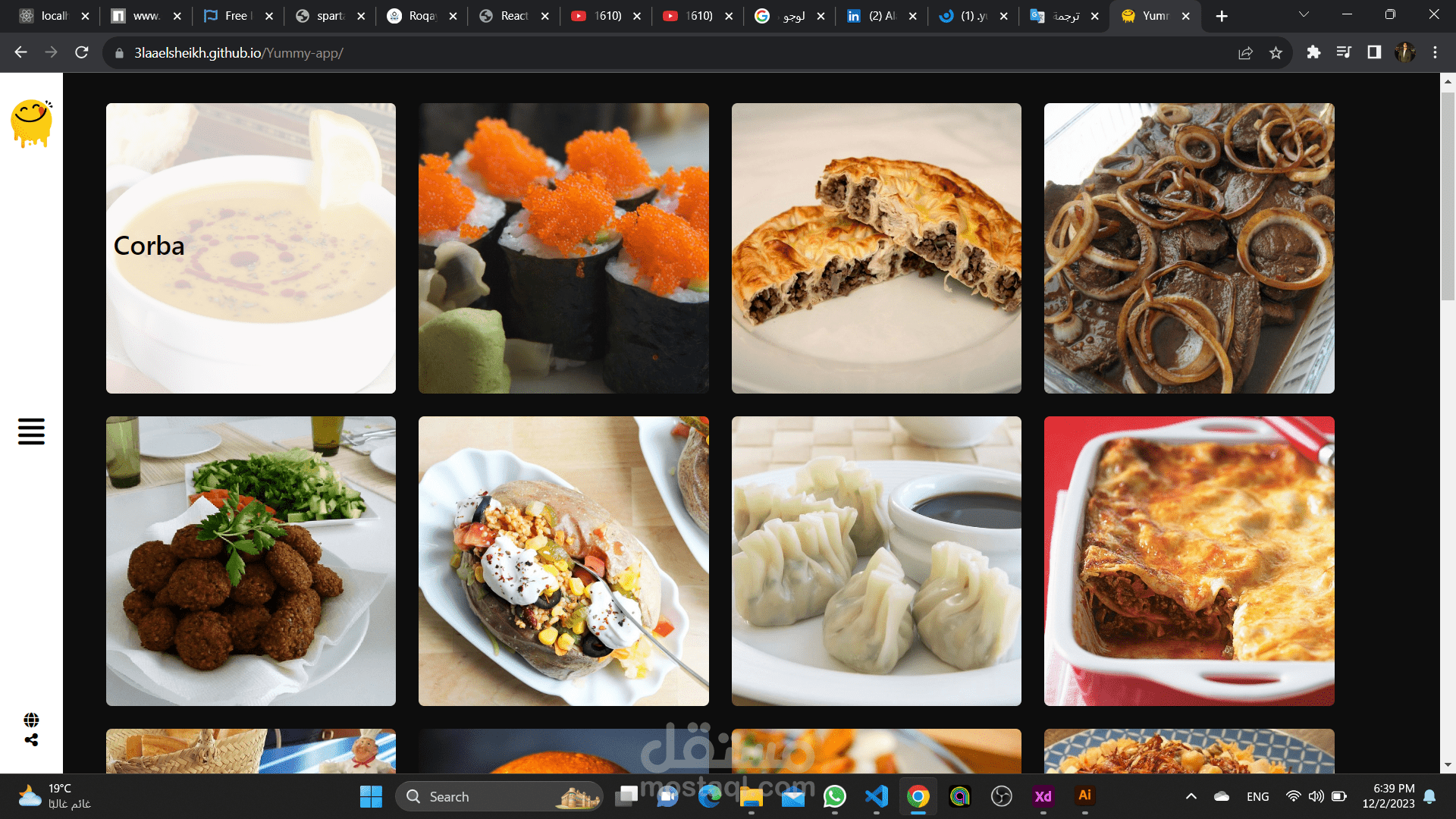Image resolution: width=1456 pixels, height=819 pixels.
Task: Click the globe icon in sidebar
Action: 31,720
